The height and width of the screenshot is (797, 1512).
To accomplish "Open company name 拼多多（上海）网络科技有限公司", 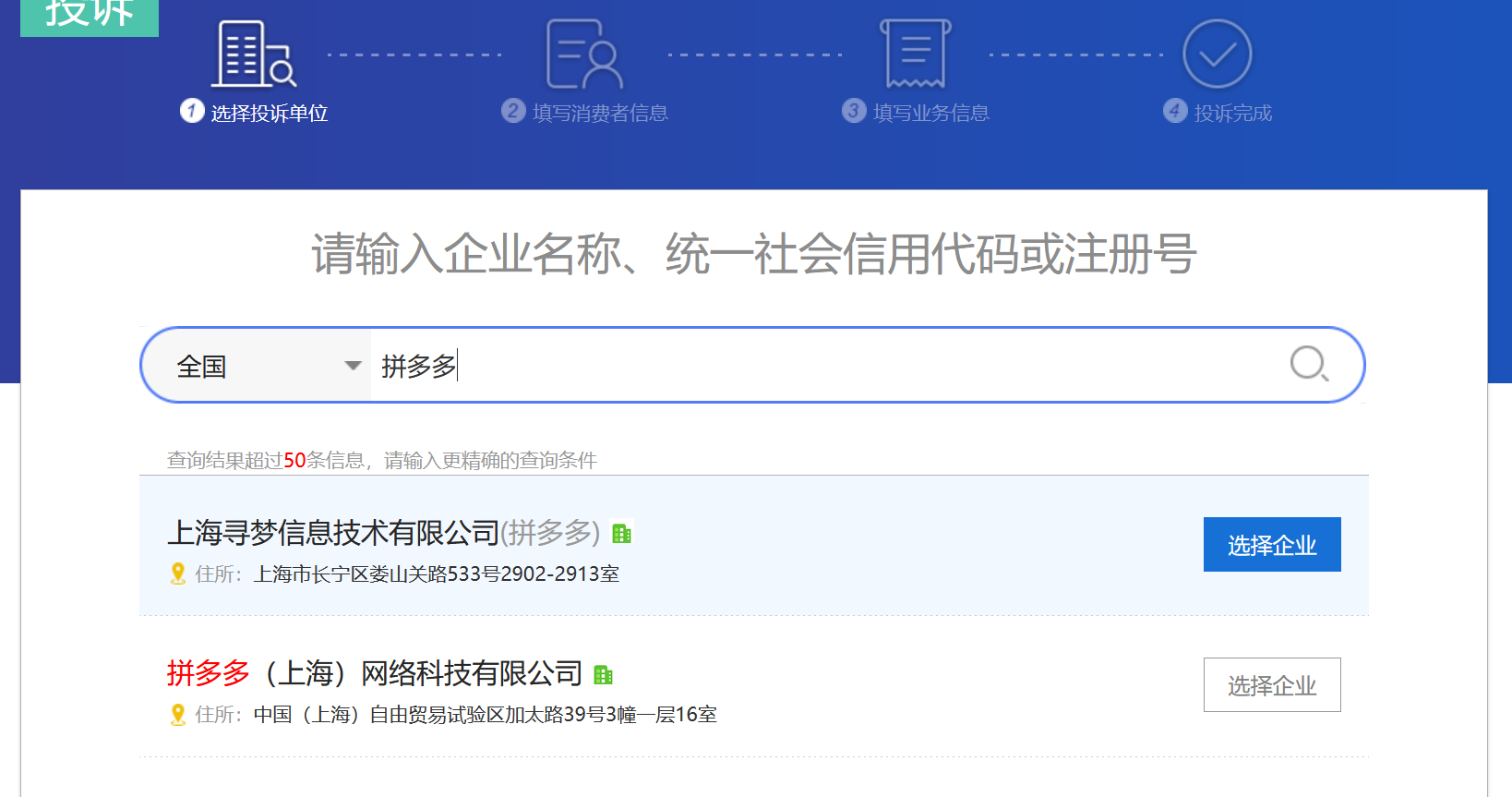I will 375,673.
